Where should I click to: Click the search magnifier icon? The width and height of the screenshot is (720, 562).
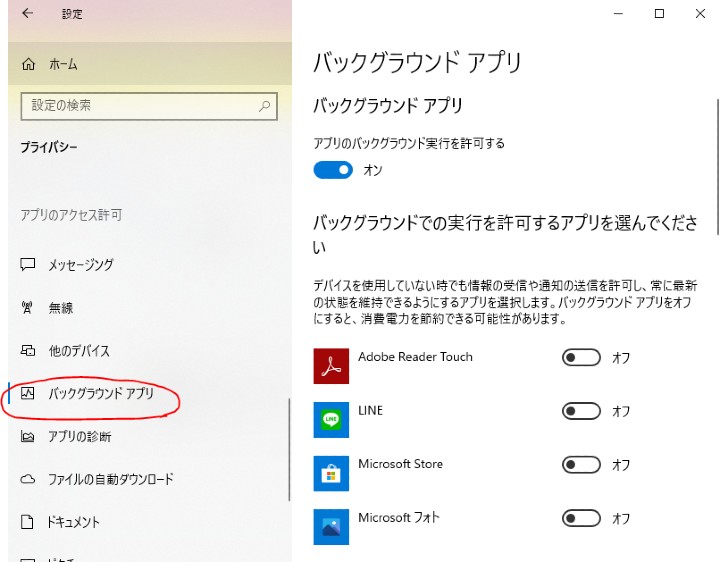pos(264,107)
